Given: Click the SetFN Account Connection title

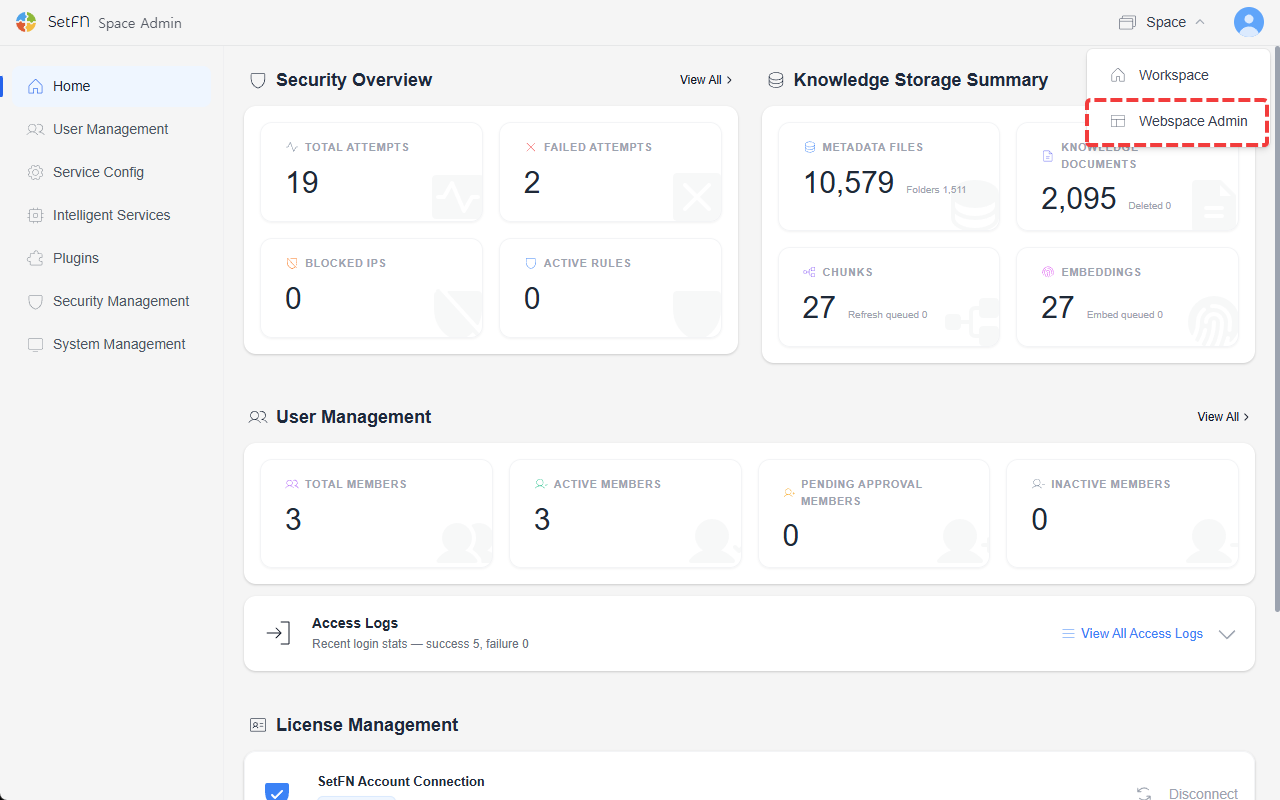Looking at the screenshot, I should 401,782.
